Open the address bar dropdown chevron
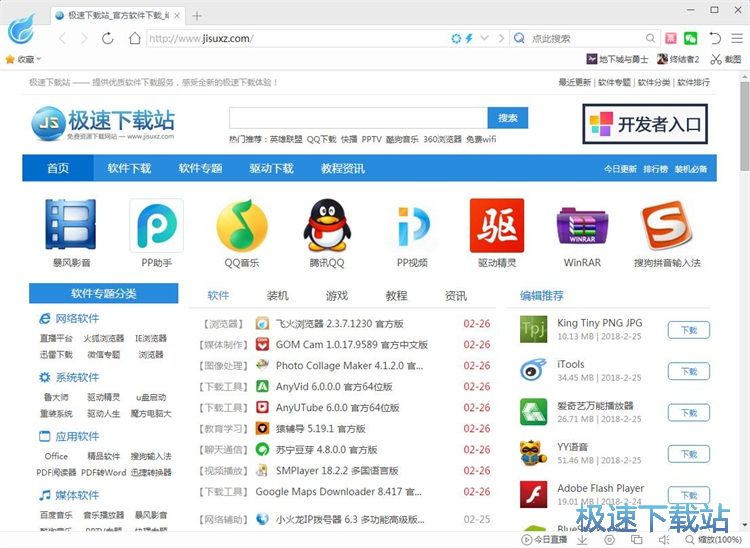 pyautogui.click(x=485, y=38)
